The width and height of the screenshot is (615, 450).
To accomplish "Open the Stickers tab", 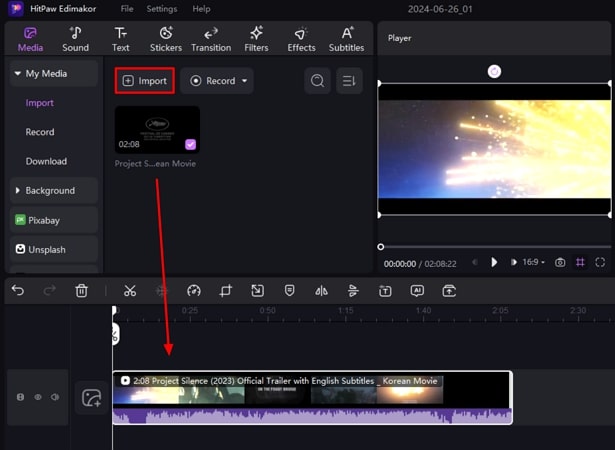I will point(166,39).
